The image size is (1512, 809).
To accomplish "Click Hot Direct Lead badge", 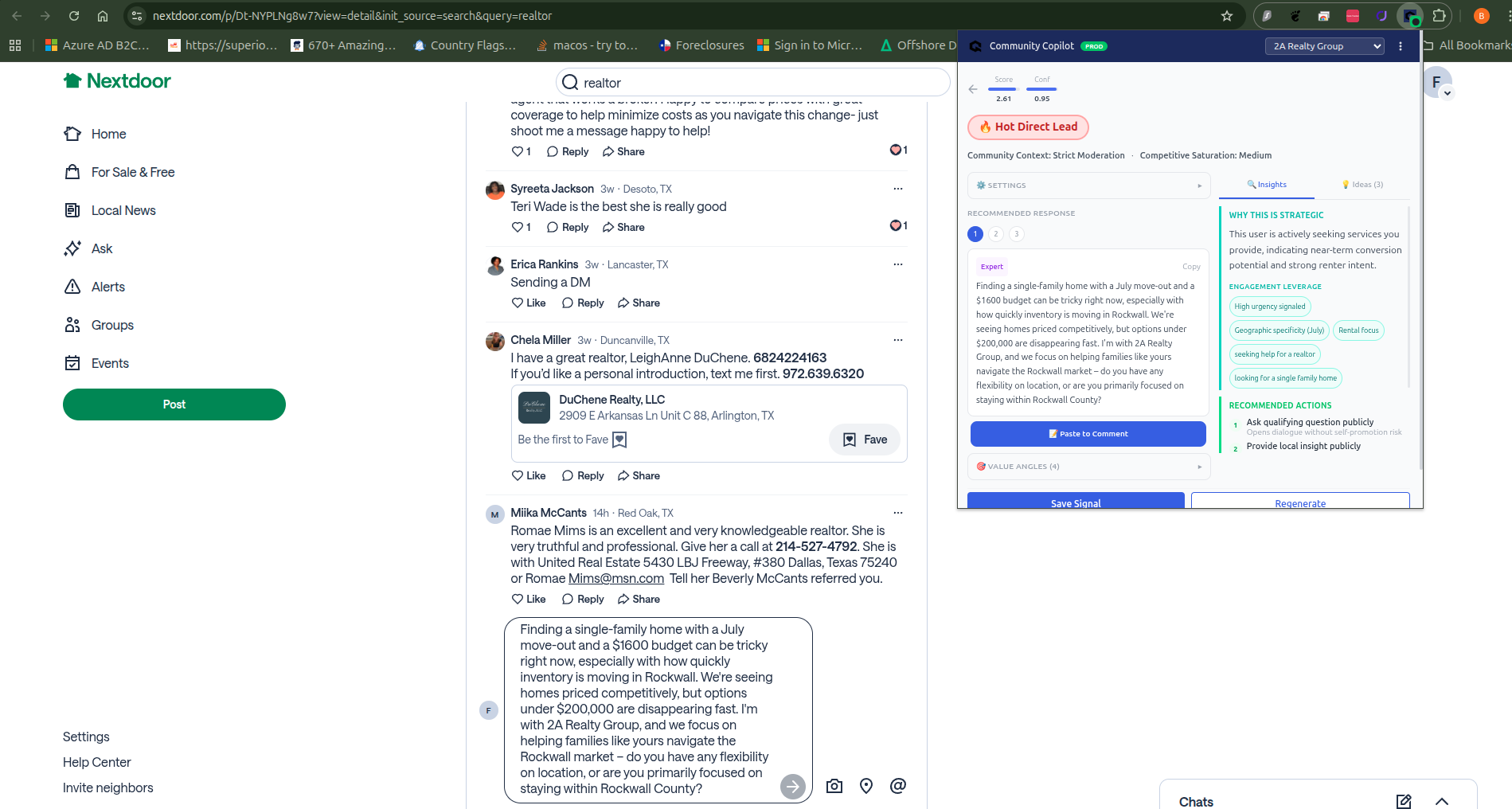I will click(1028, 127).
